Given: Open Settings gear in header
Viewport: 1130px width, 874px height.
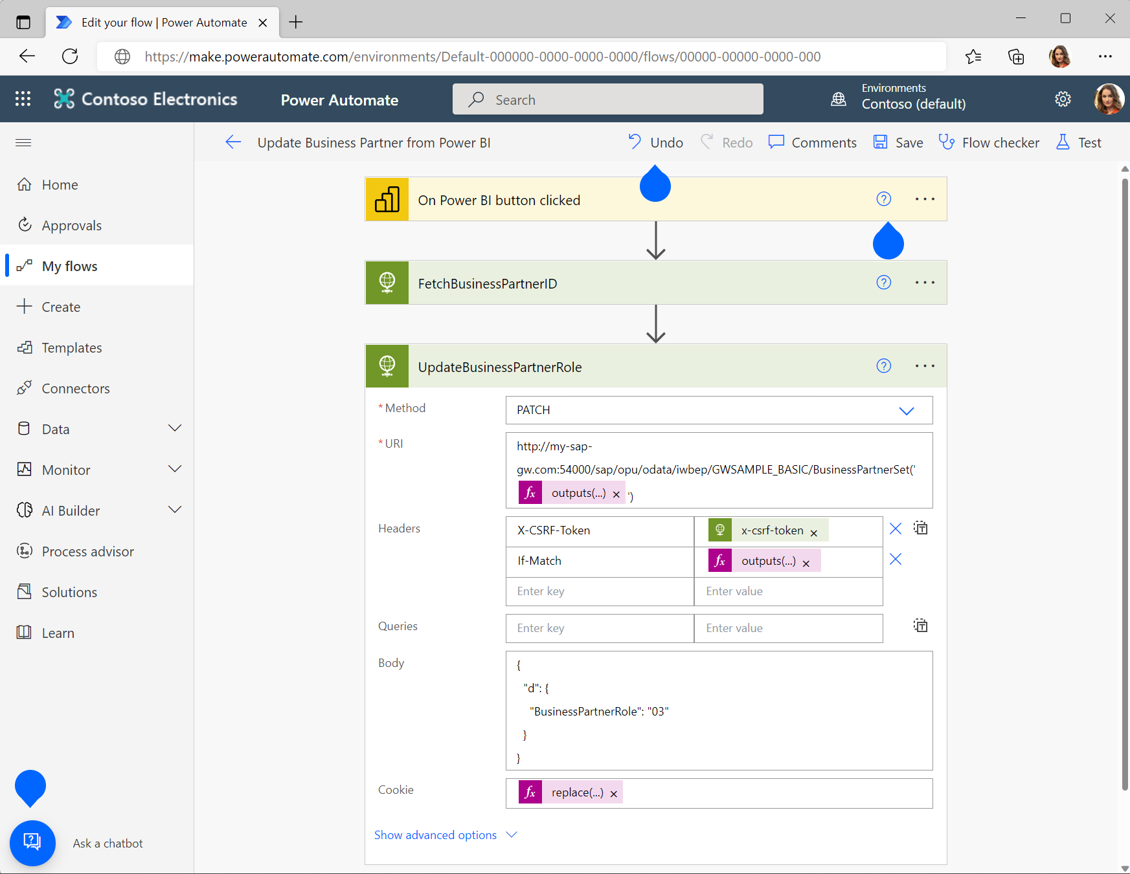Looking at the screenshot, I should pyautogui.click(x=1062, y=99).
